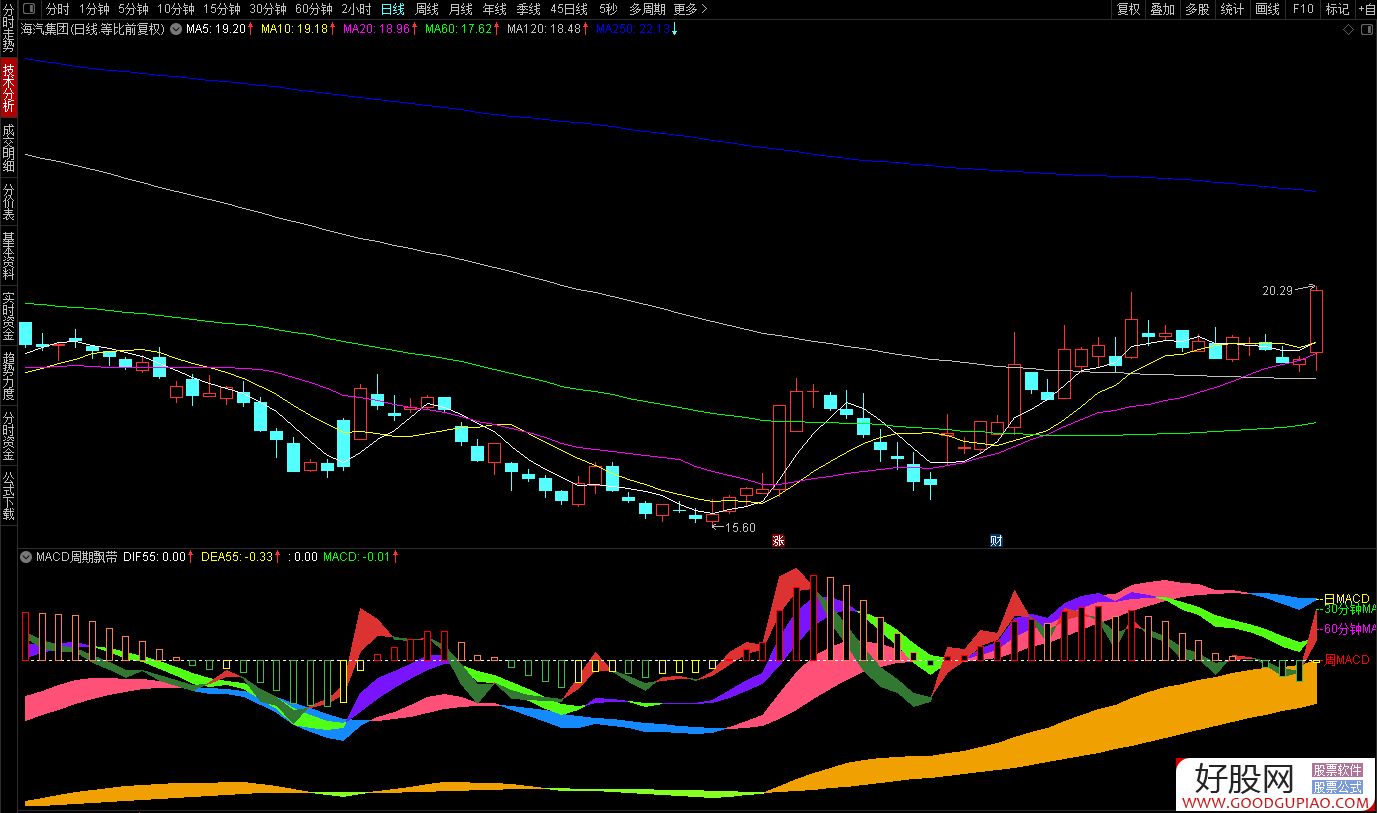This screenshot has width=1377, height=813.
Task: Switch to 15分钟 period
Action: click(x=221, y=9)
